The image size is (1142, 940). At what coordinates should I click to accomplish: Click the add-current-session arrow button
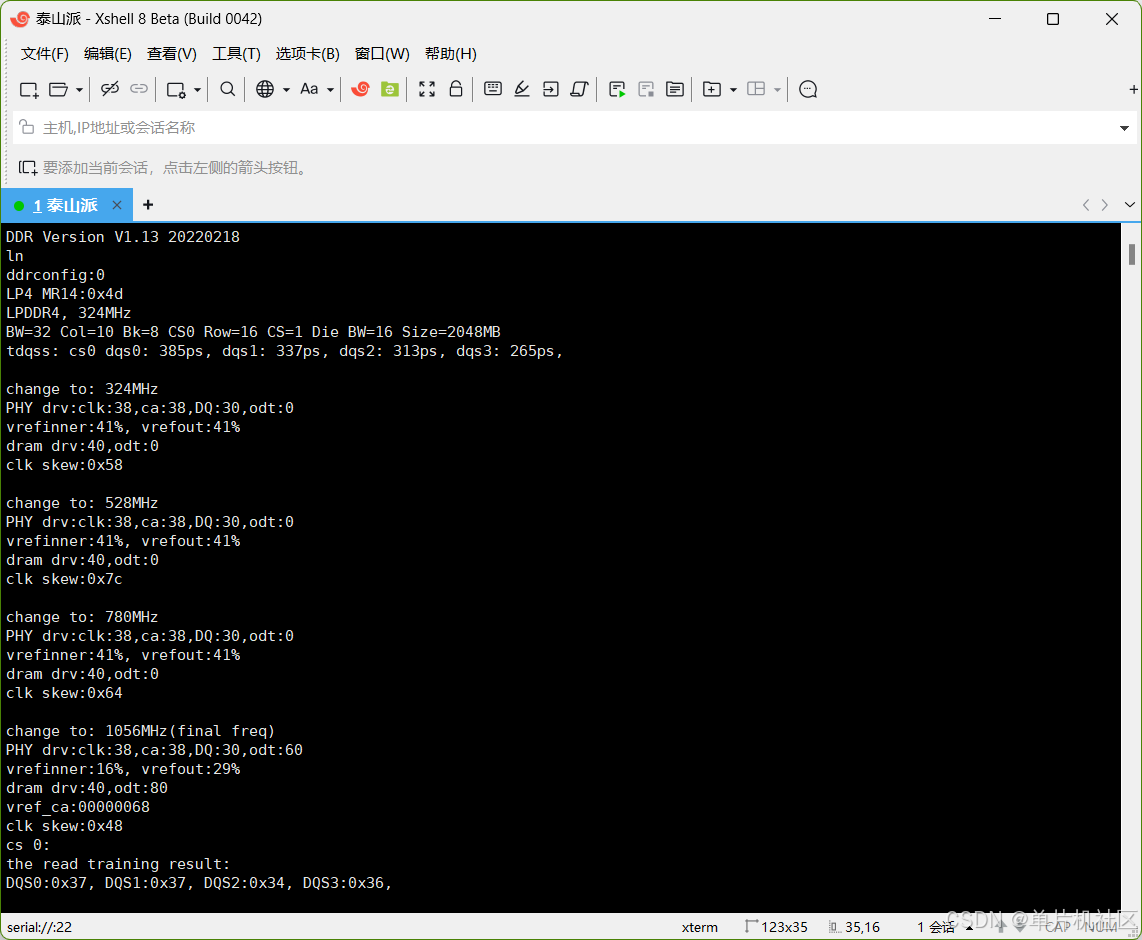pos(27,168)
